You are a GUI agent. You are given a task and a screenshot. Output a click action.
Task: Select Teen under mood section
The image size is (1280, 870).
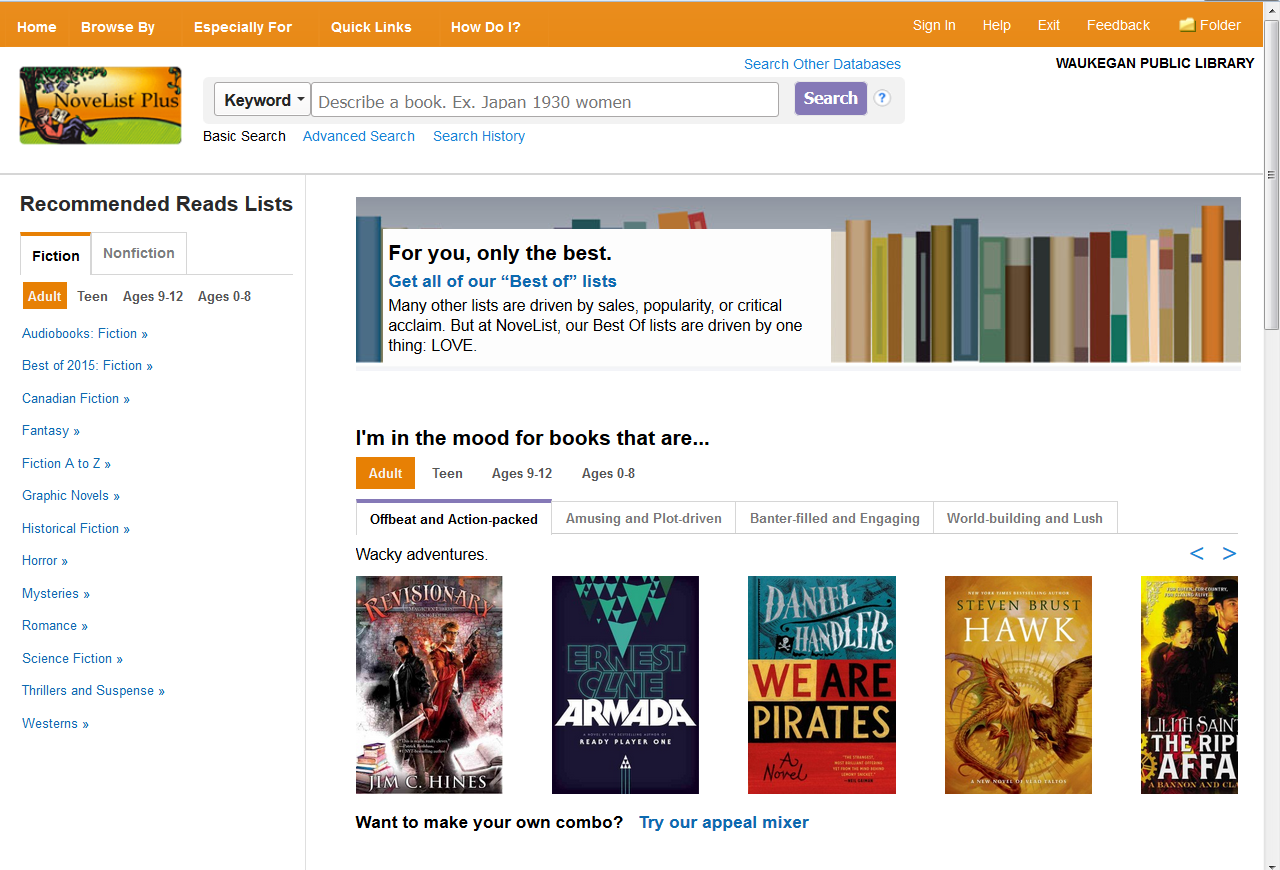447,473
